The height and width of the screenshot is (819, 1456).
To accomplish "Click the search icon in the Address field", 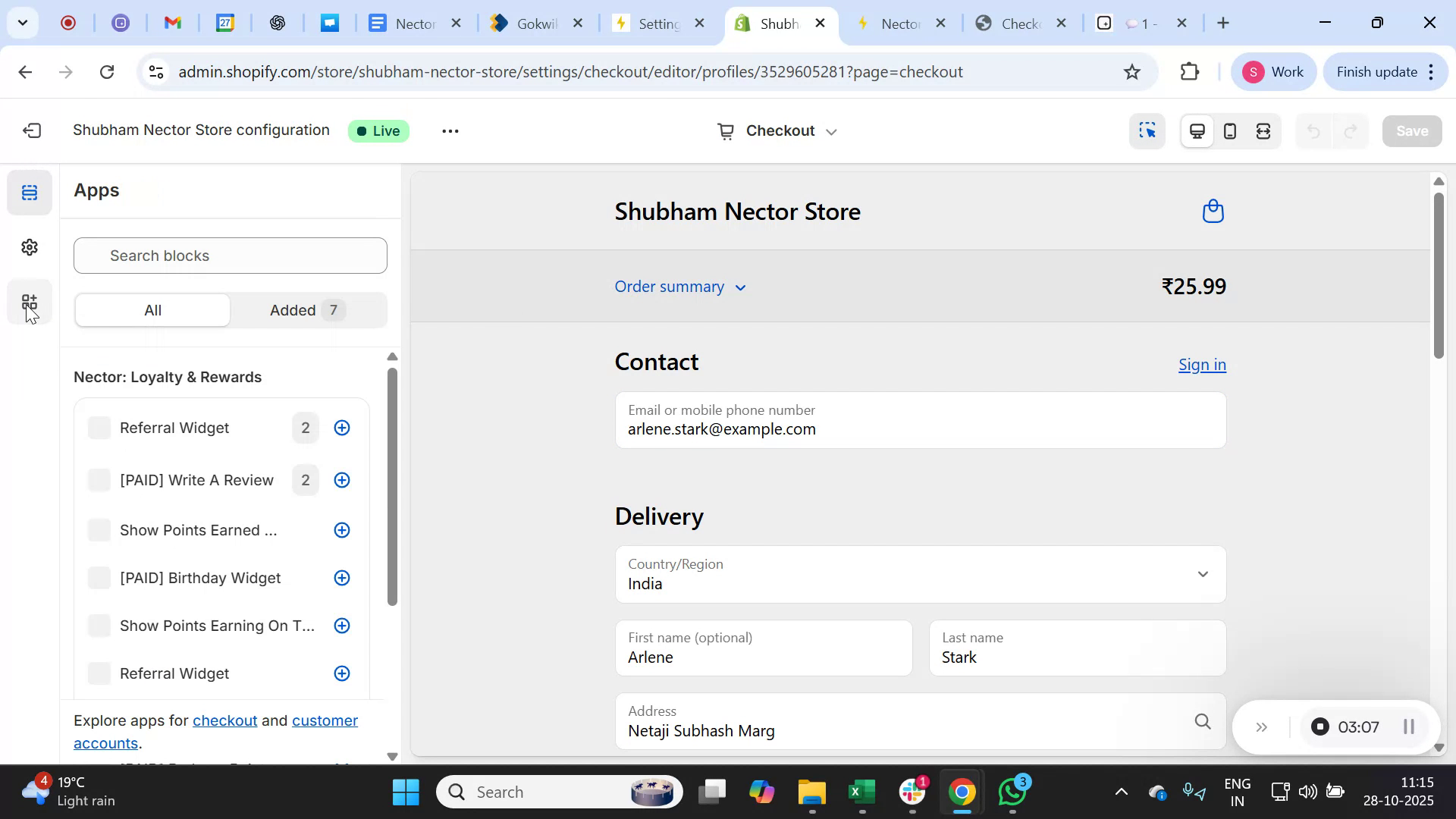I will coord(1203,720).
